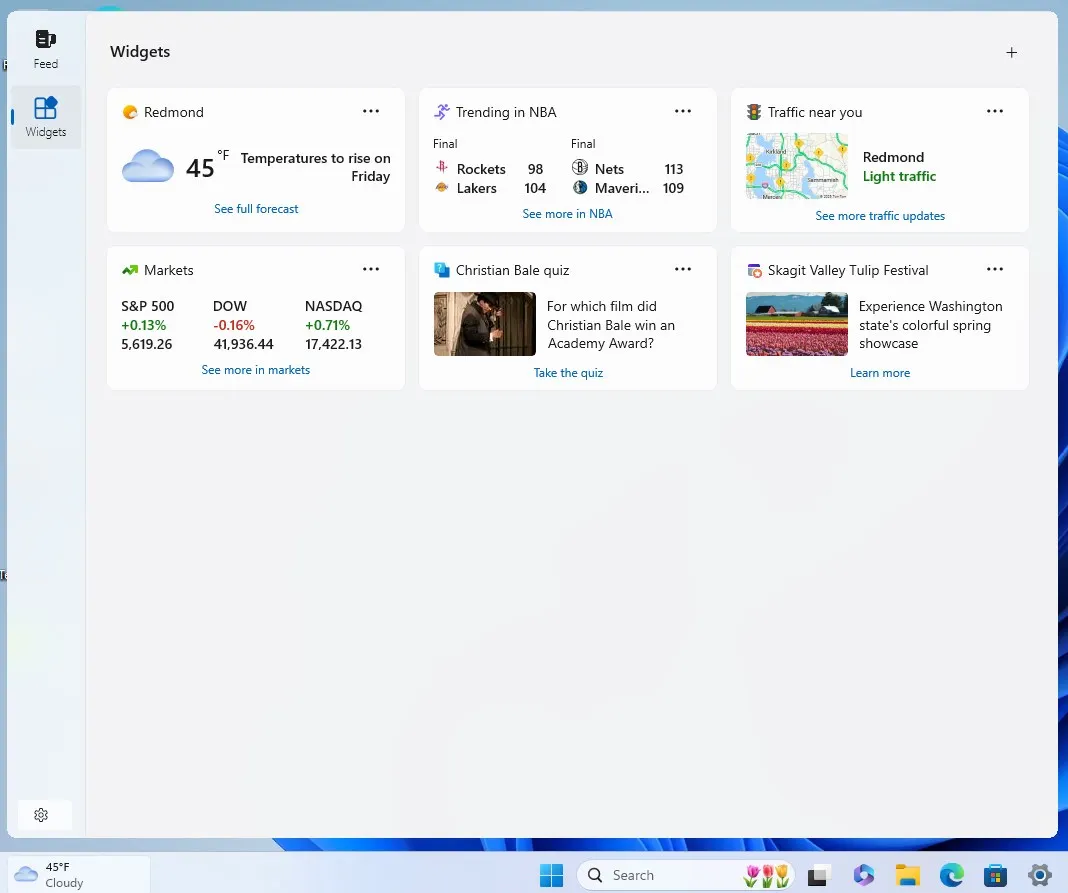The width and height of the screenshot is (1068, 893).
Task: Click the Search box on the taskbar
Action: click(660, 875)
